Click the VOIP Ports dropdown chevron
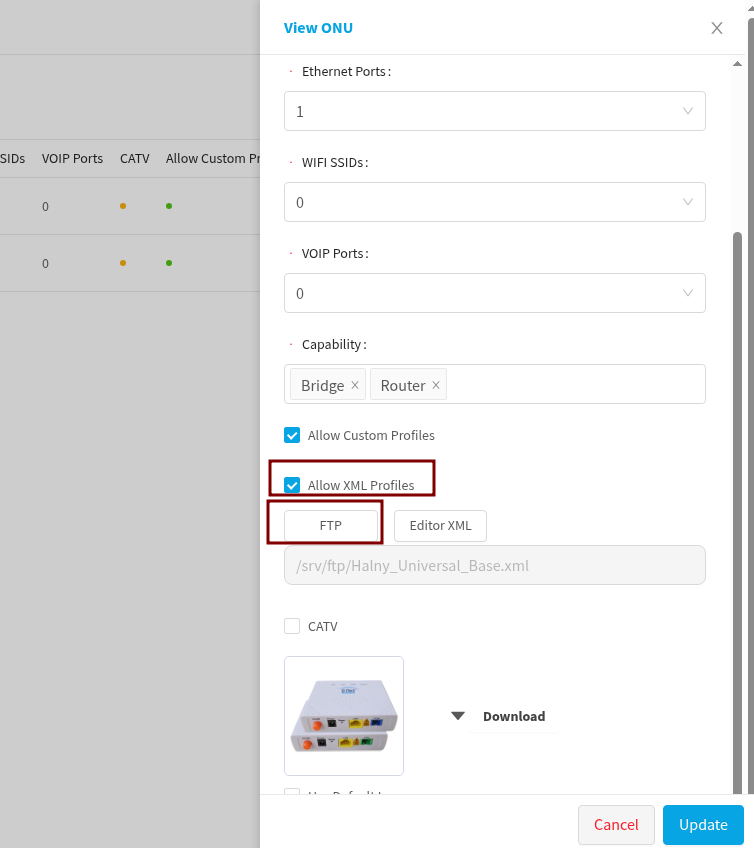Screen dimensions: 754x848 [x=688, y=293]
